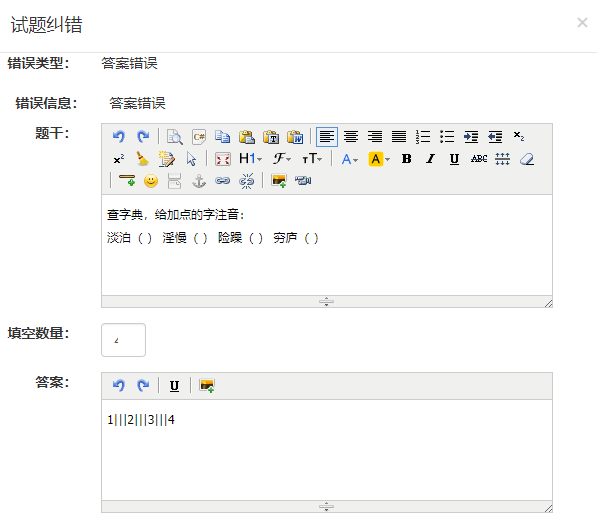The image size is (597, 523).
Task: Click the eraser remove-format icon
Action: tap(527, 159)
